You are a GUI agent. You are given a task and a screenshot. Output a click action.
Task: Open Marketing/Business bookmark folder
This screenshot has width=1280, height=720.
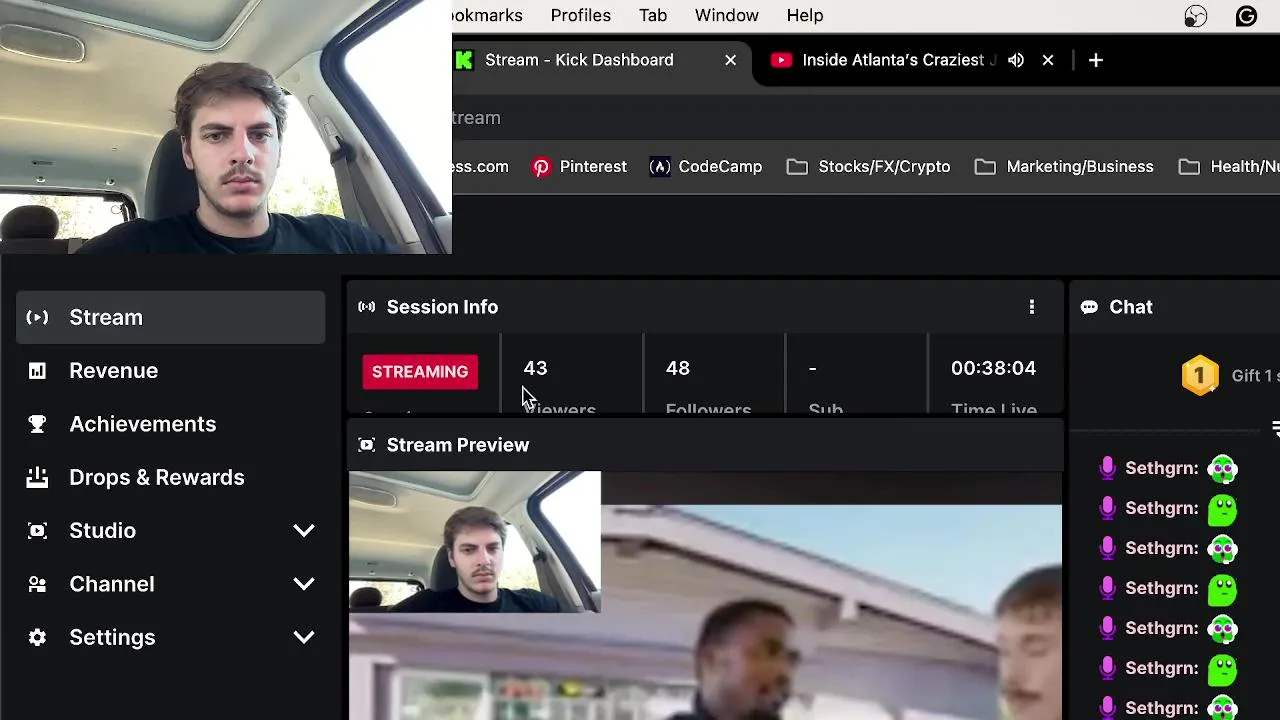click(1064, 167)
